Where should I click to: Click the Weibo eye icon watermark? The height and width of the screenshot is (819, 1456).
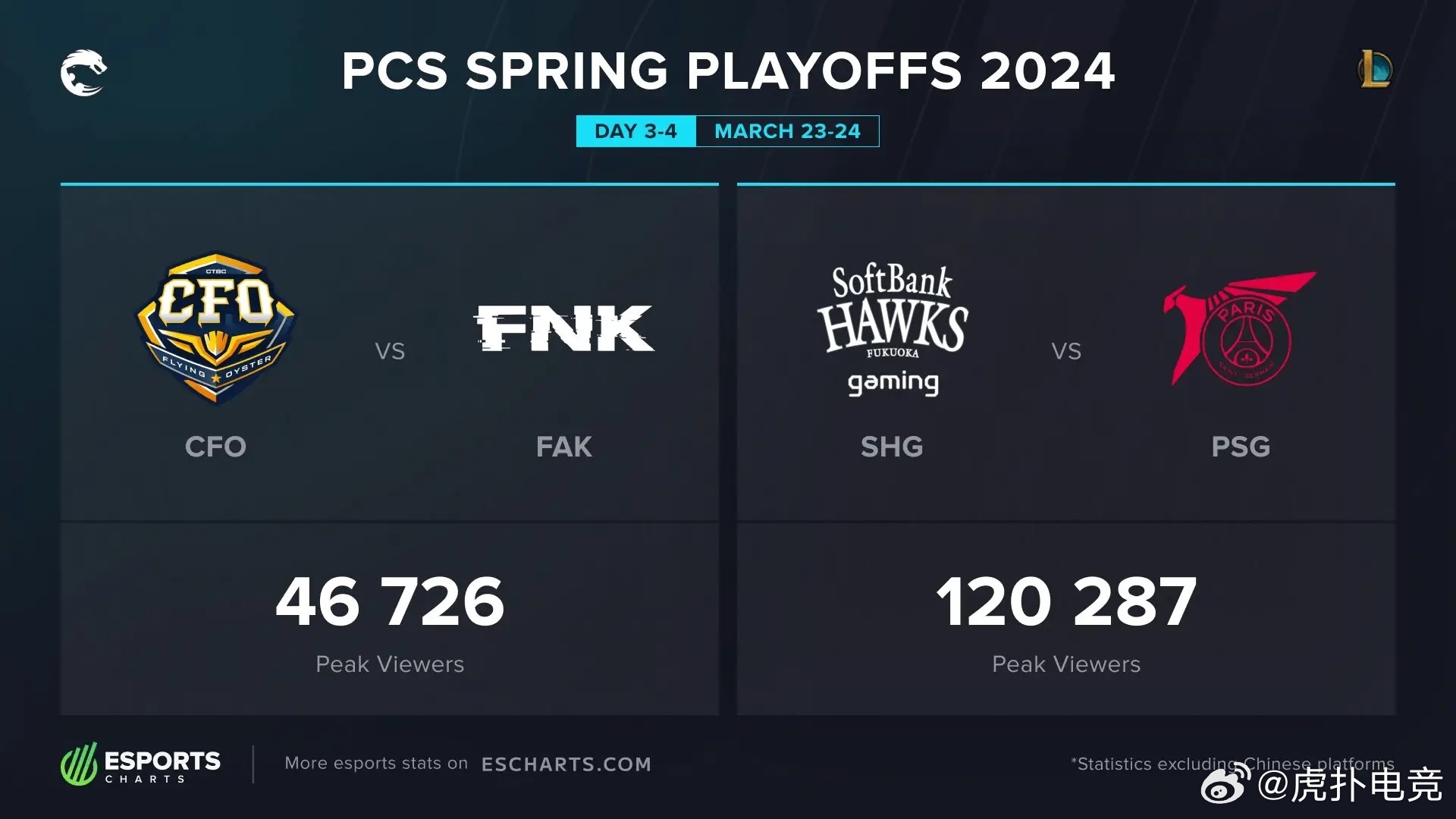[x=1225, y=783]
